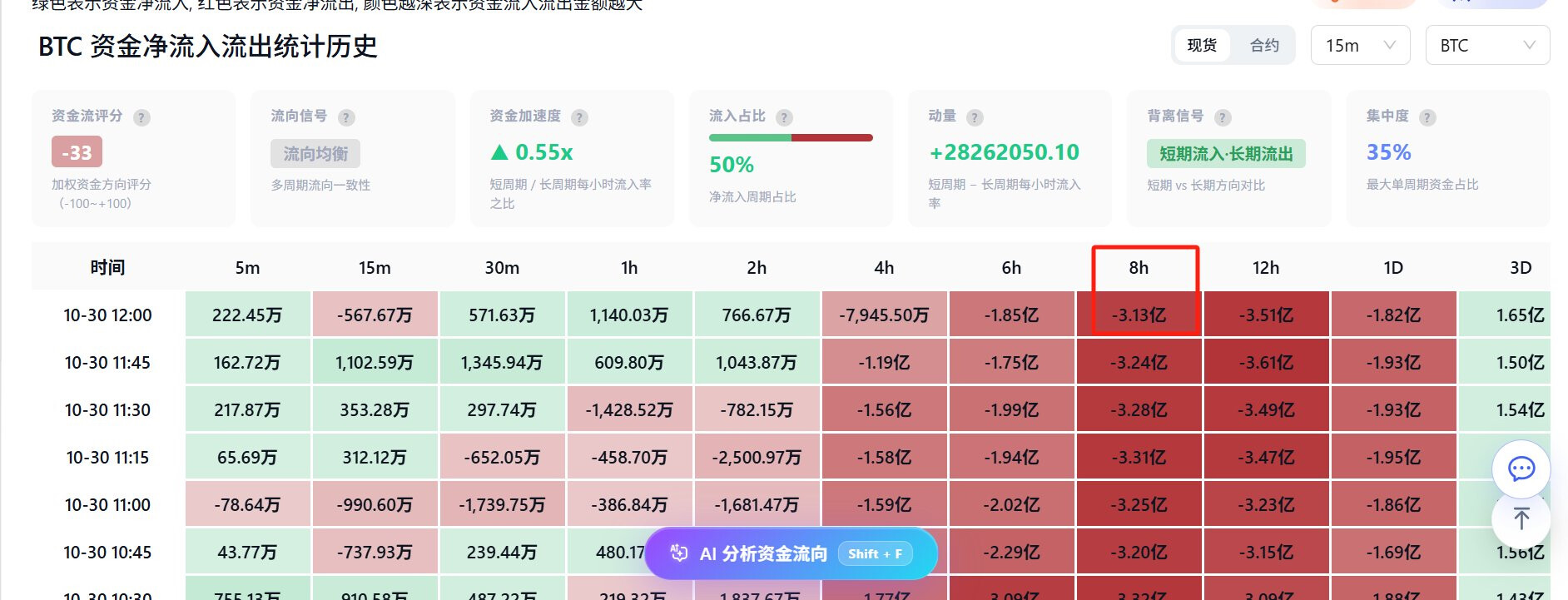Select the 30m column header
Screen dimensions: 1568x600
(502, 267)
